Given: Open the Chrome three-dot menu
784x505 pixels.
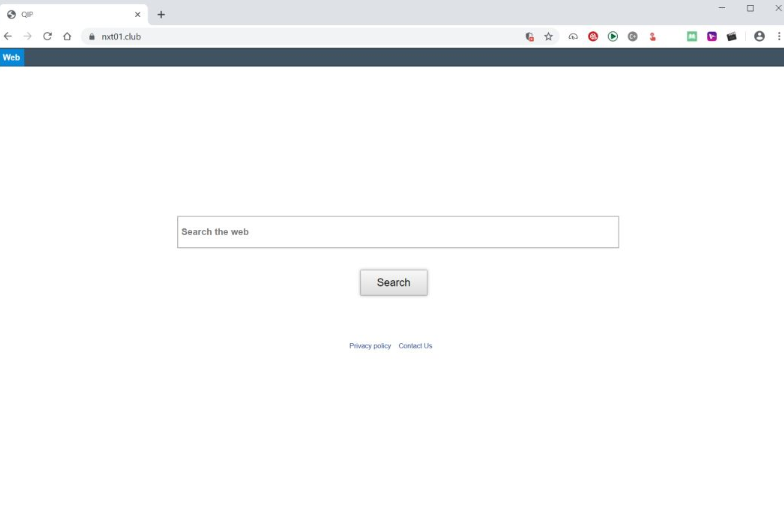Looking at the screenshot, I should click(779, 36).
